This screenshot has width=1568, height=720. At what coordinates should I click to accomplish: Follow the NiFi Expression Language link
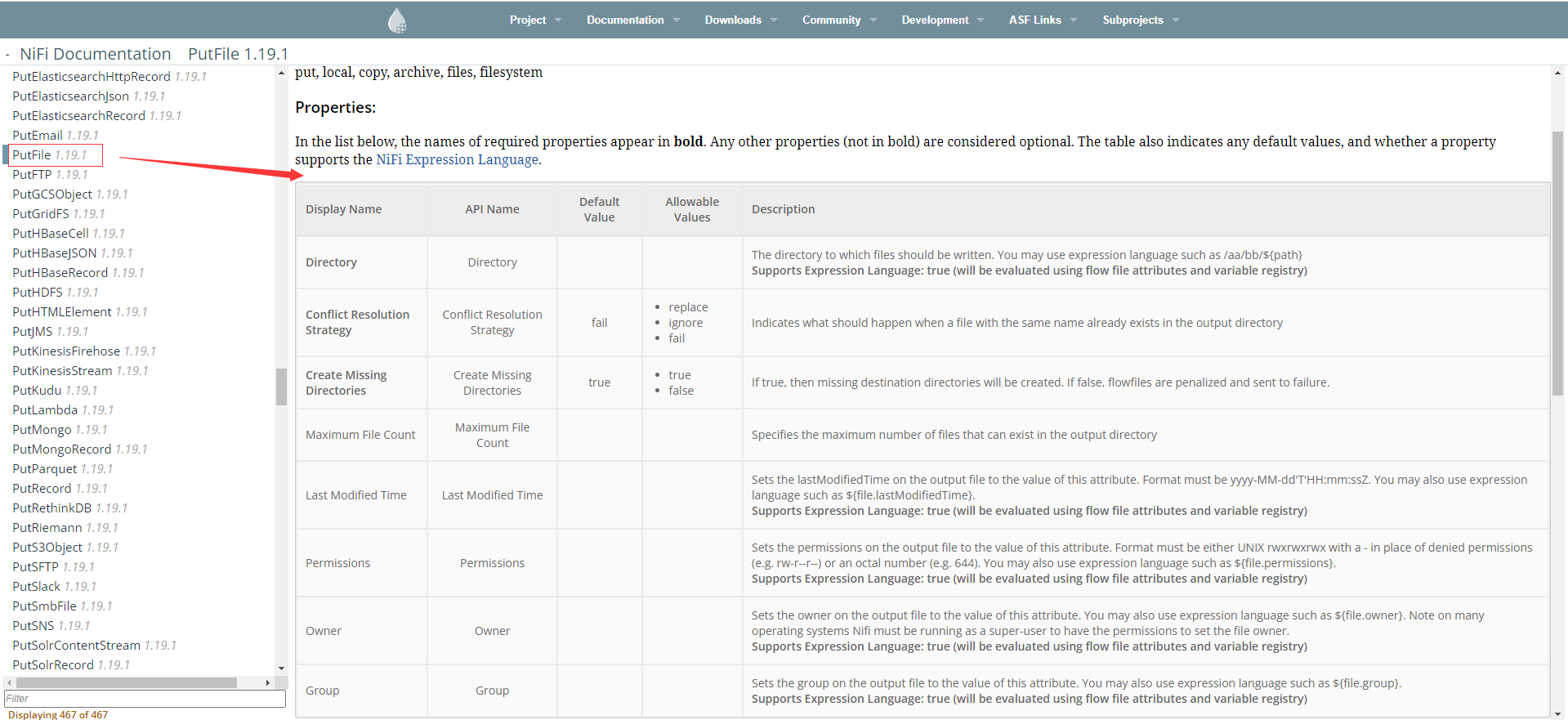[x=457, y=159]
